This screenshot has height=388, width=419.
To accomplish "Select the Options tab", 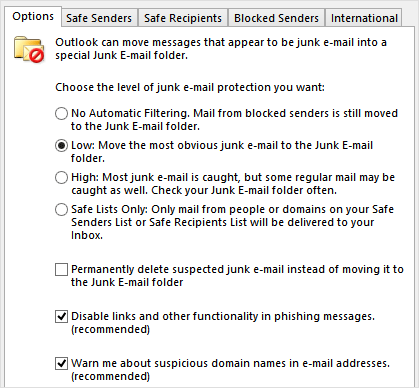I will 33,16.
